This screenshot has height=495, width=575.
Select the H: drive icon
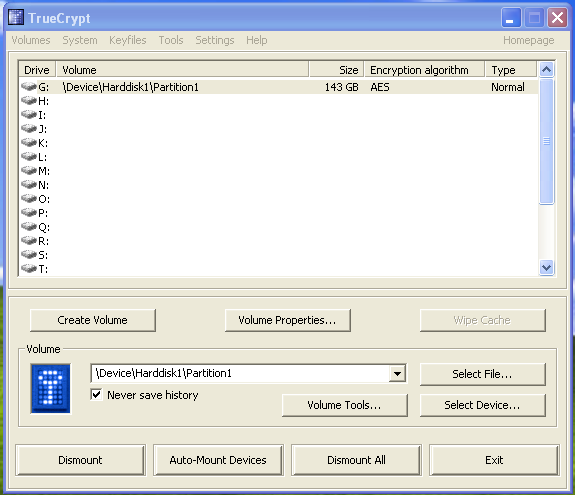[29, 101]
